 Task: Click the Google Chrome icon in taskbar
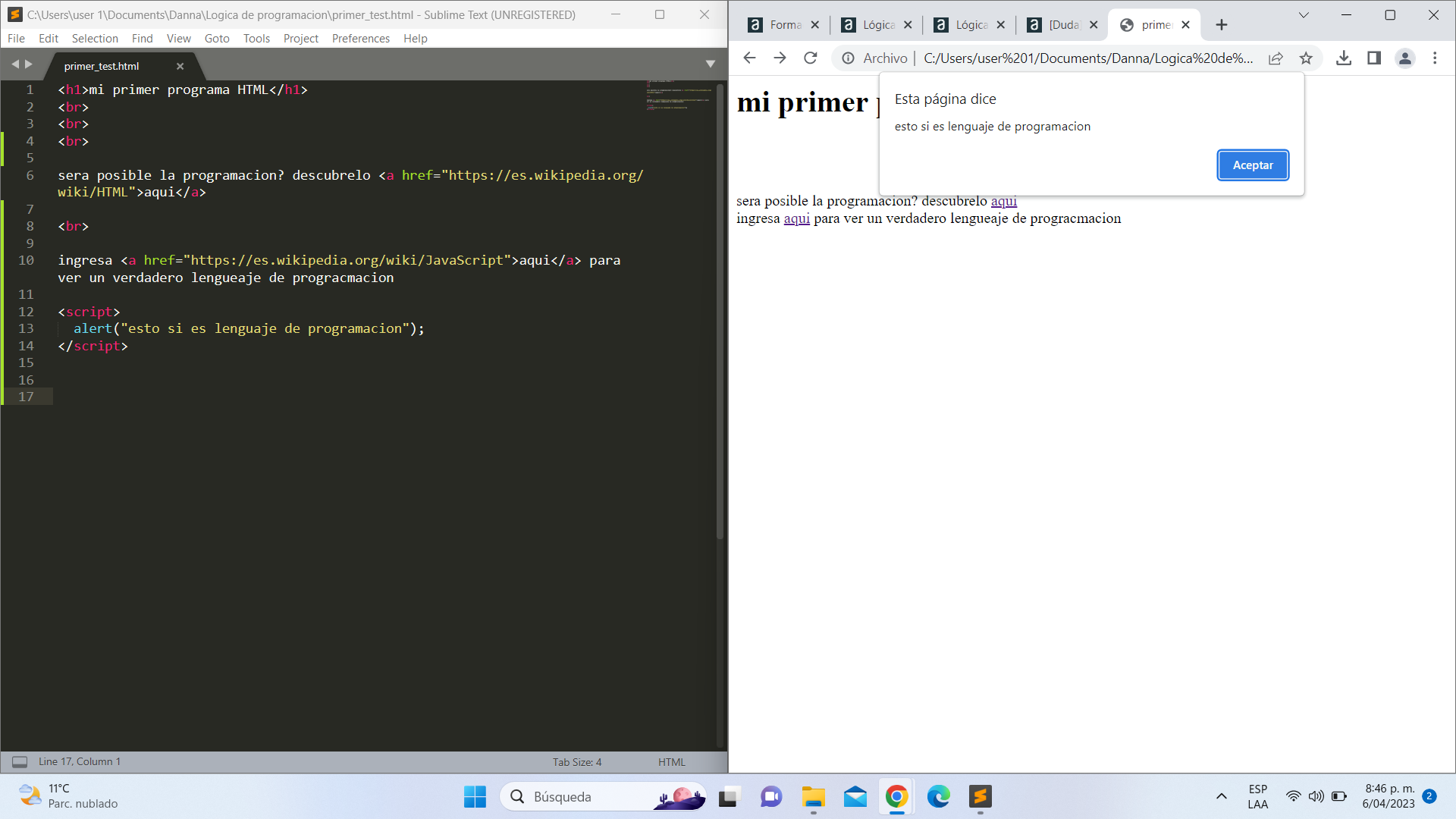[x=897, y=797]
